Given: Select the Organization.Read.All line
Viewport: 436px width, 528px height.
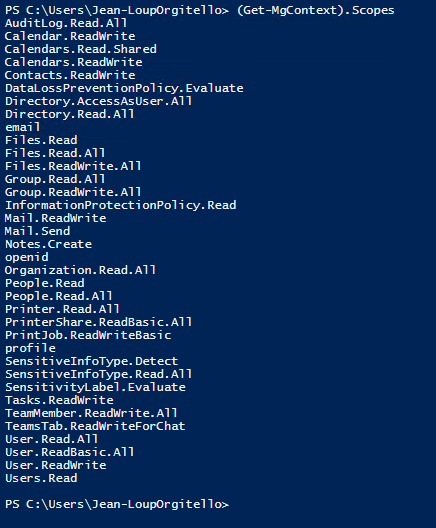Looking at the screenshot, I should click(80, 270).
